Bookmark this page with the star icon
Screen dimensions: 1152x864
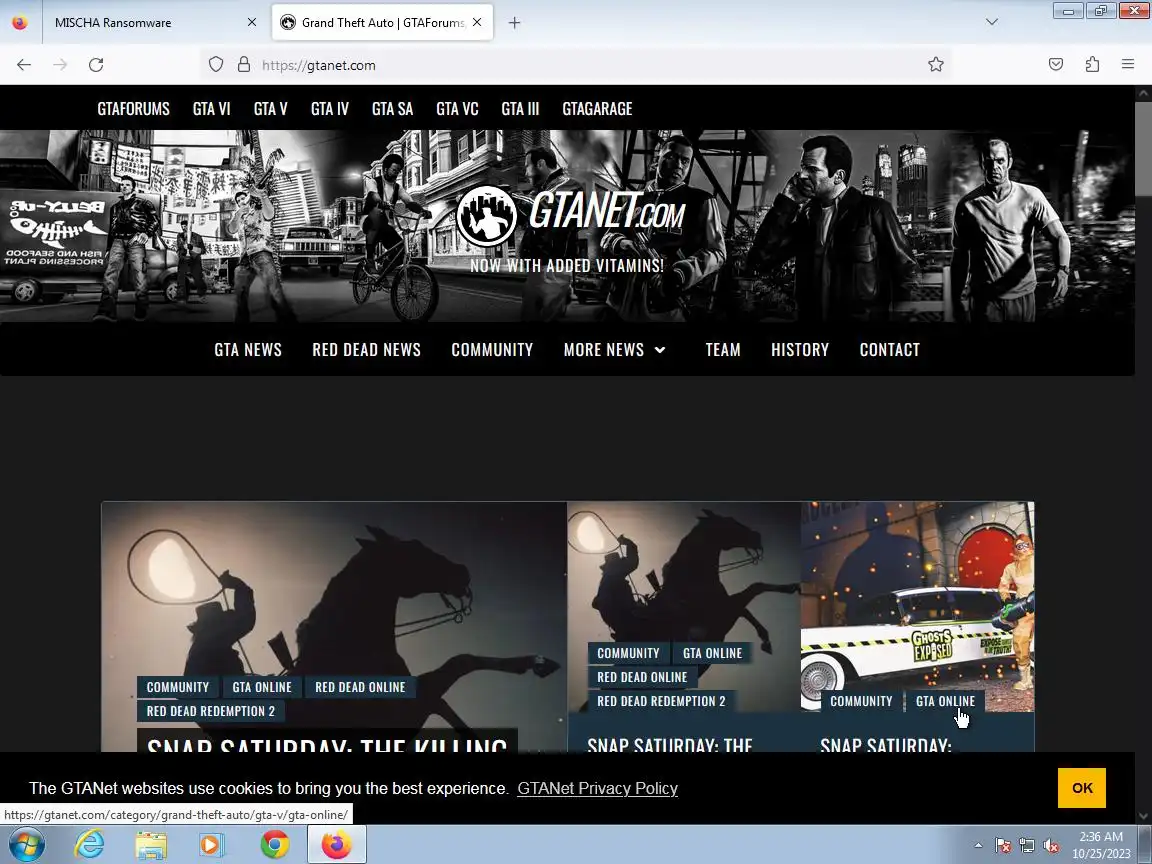point(935,65)
